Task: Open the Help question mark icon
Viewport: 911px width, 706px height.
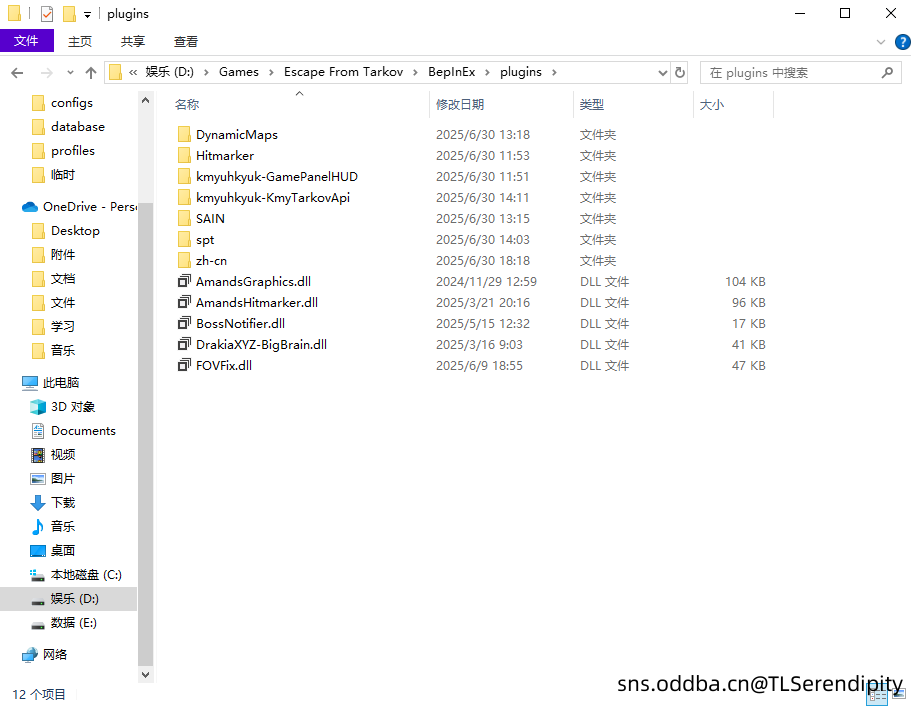Action: coord(902,42)
